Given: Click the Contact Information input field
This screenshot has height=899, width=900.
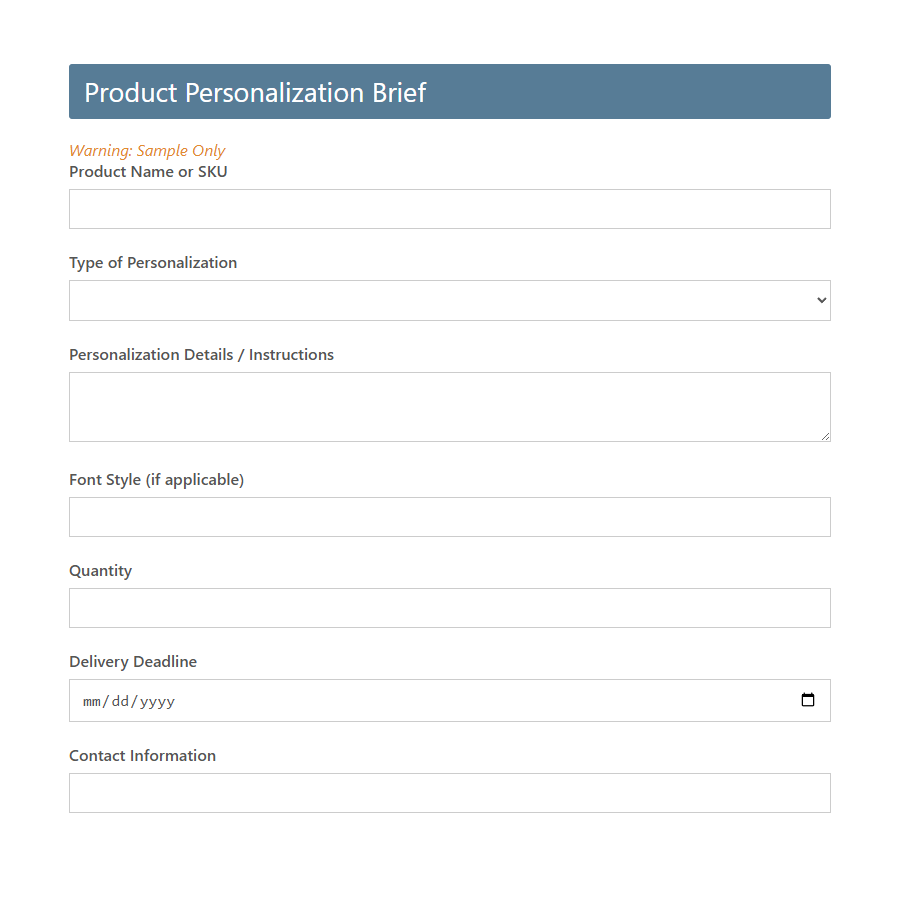Looking at the screenshot, I should (450, 792).
